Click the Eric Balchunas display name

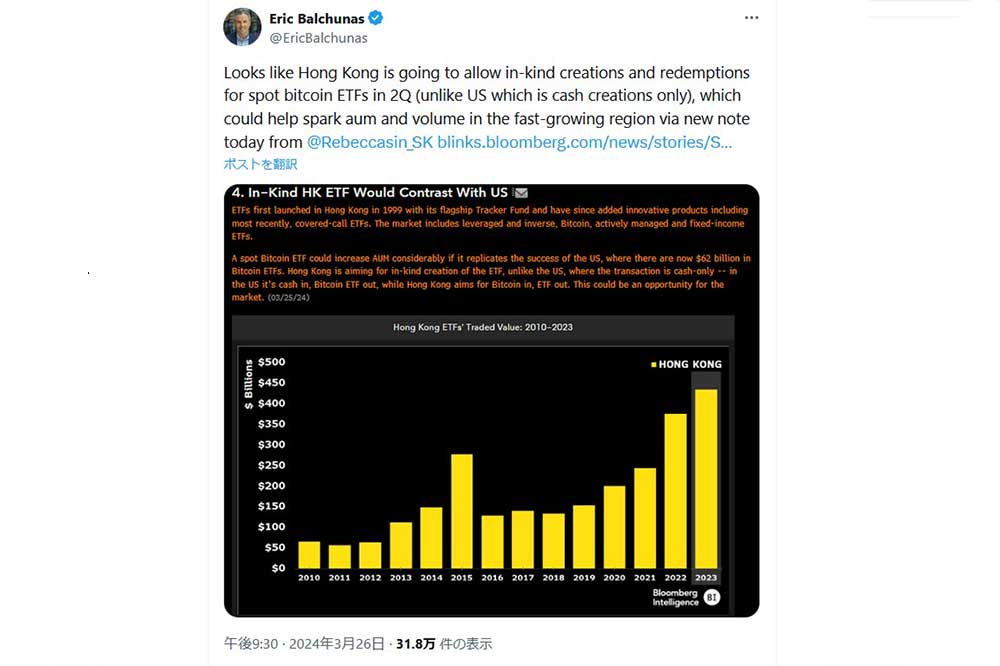click(x=316, y=18)
